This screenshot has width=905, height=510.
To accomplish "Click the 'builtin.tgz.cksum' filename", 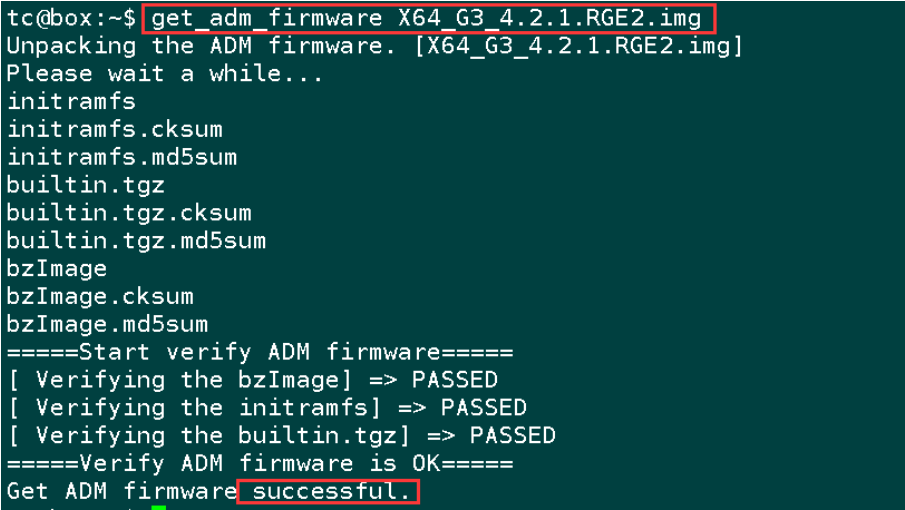I will tap(129, 213).
